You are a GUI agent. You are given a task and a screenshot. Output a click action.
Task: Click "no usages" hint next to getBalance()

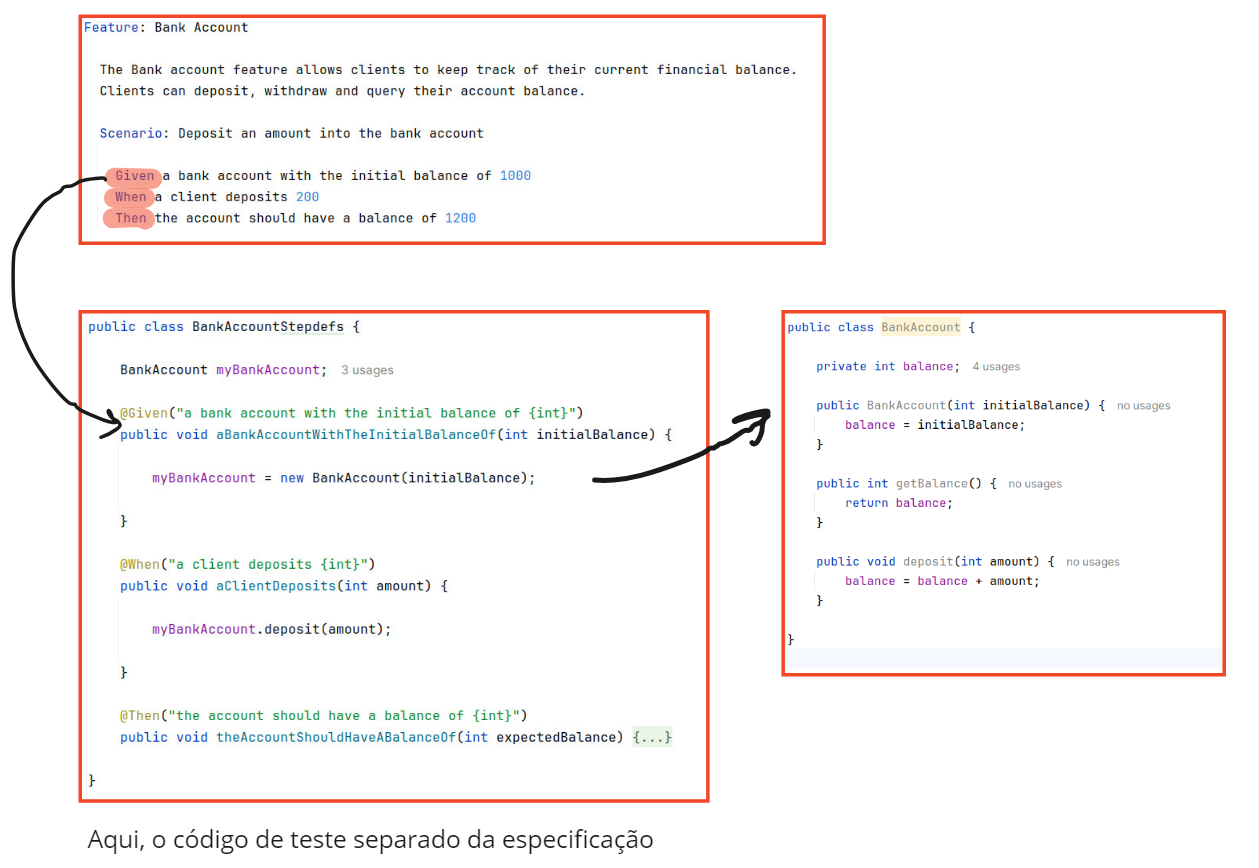click(1035, 484)
